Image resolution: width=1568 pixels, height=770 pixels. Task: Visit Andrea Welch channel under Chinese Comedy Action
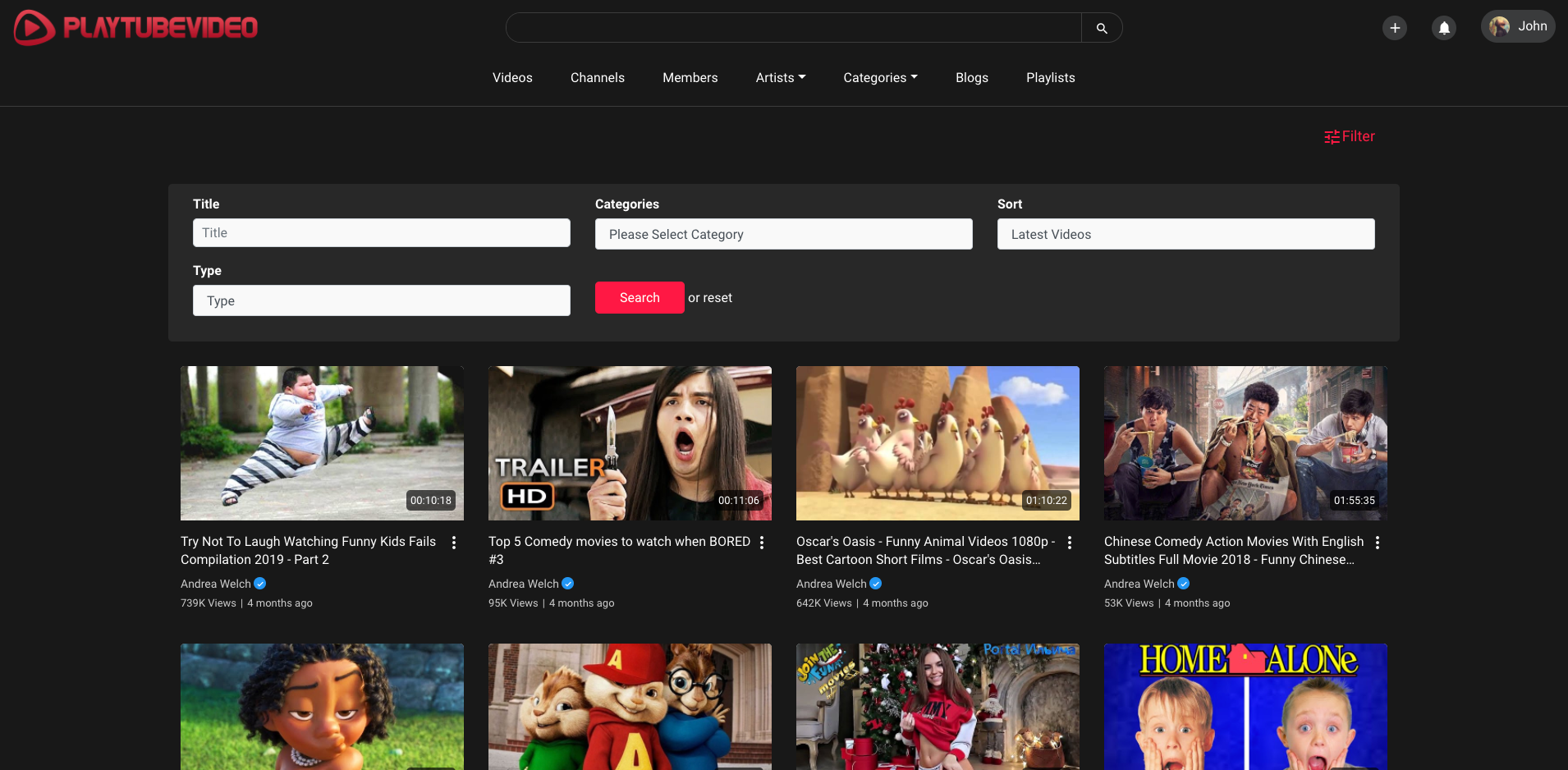click(1139, 584)
